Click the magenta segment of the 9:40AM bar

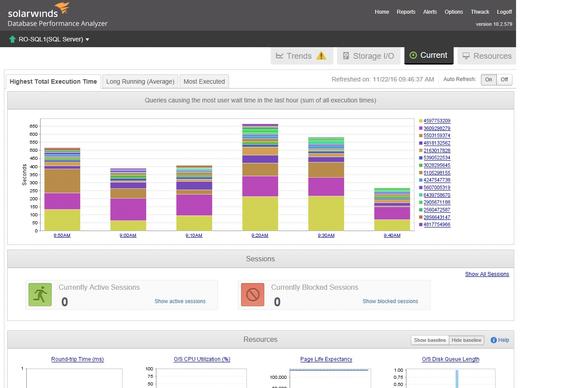(392, 213)
